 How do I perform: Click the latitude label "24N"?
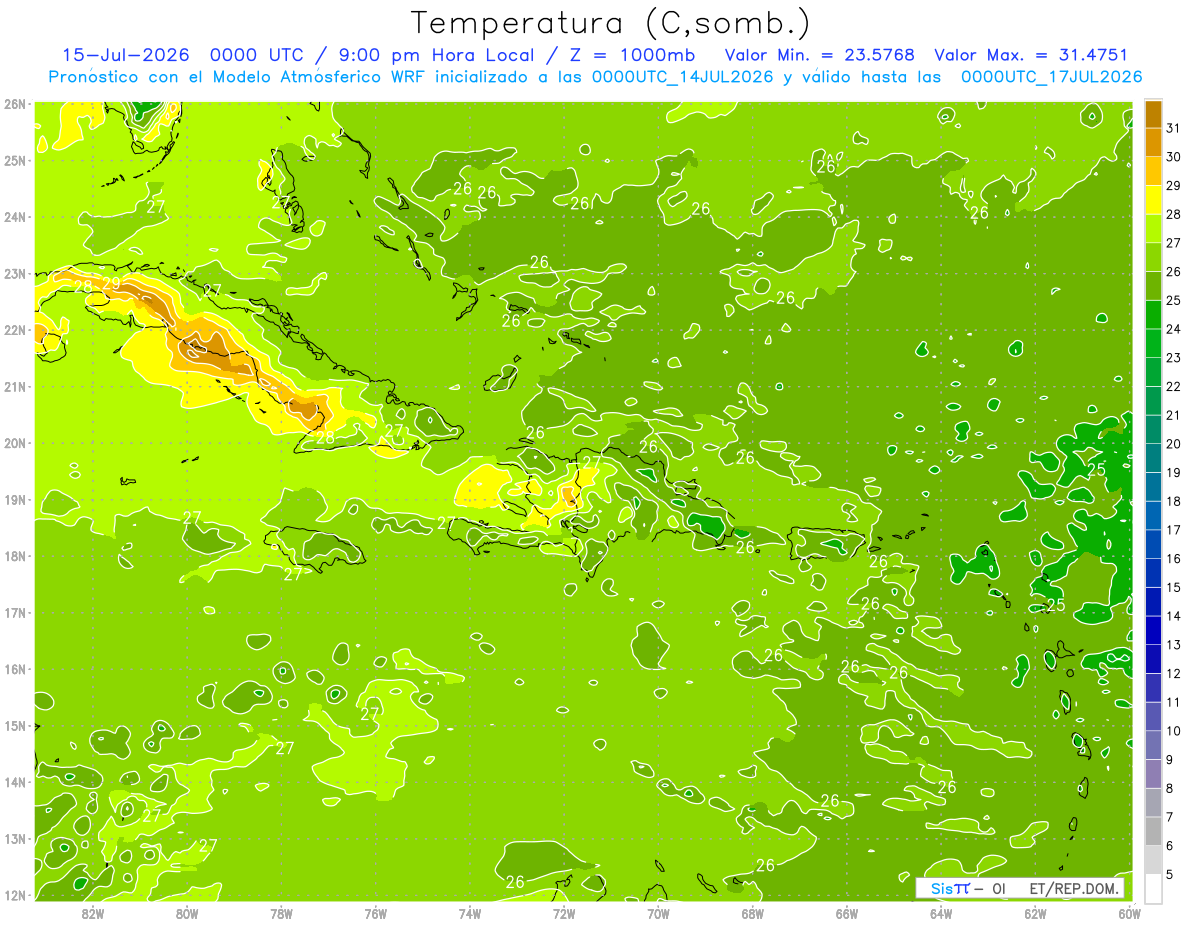tap(14, 217)
